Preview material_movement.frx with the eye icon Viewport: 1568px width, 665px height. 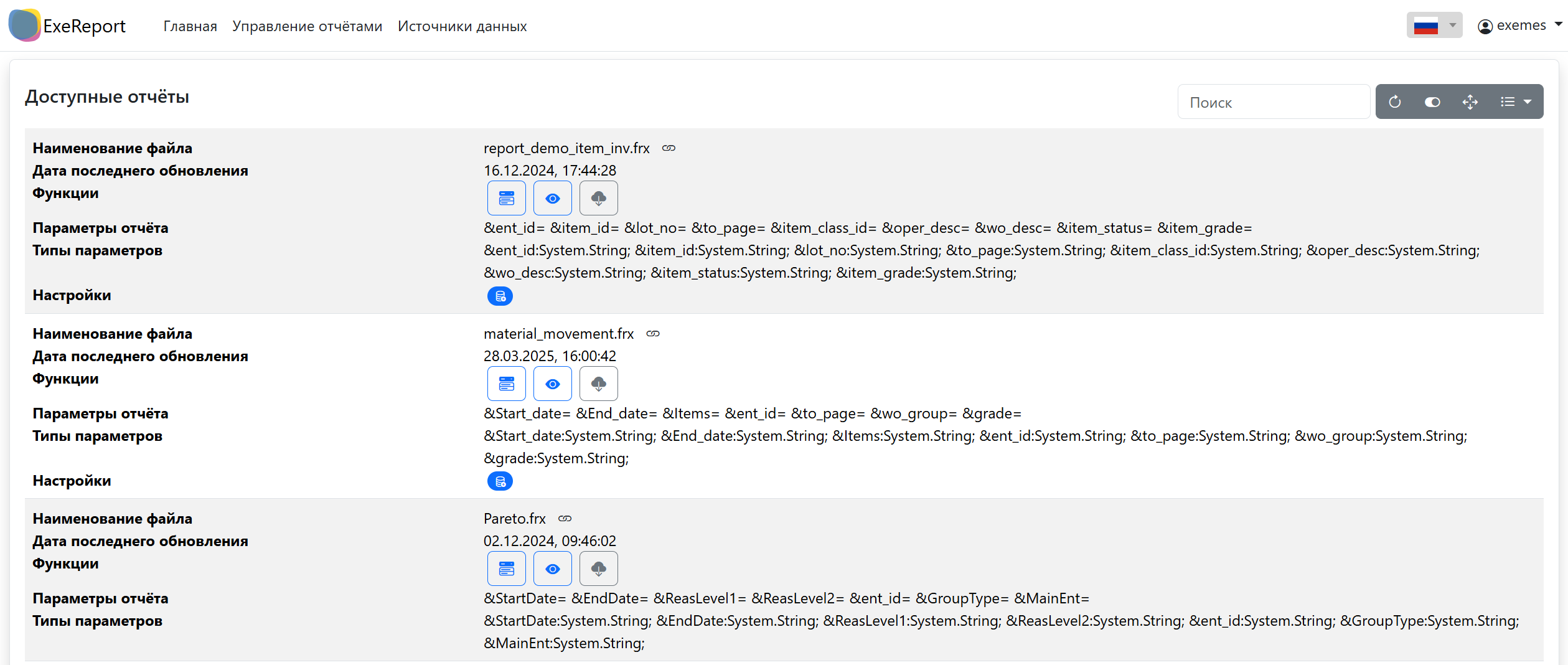552,384
